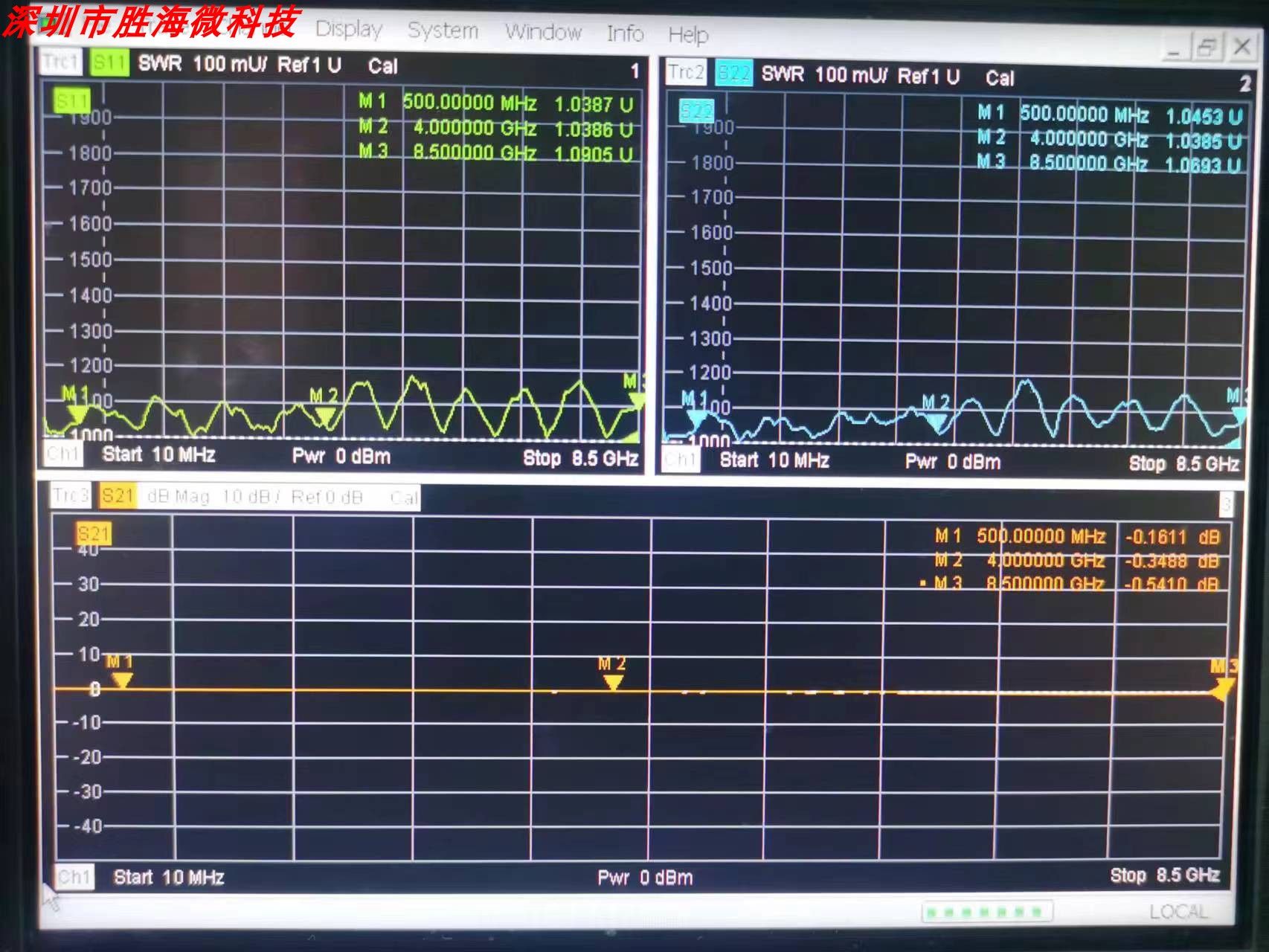Viewport: 1269px width, 952px height.
Task: Click 'Start 10 MHz' in S11 diagram
Action: (x=159, y=454)
